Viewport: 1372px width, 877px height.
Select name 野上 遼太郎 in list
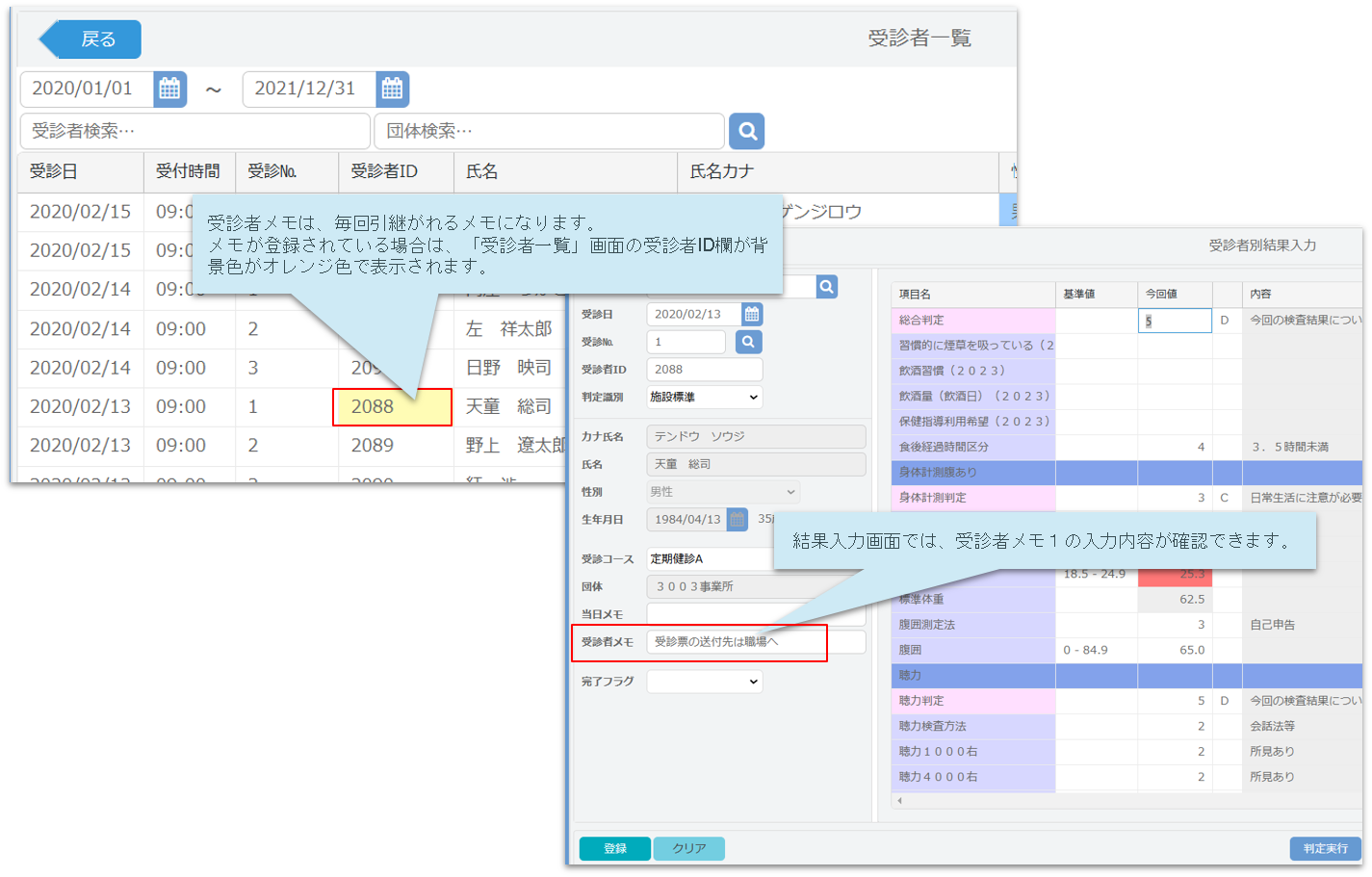click(515, 446)
